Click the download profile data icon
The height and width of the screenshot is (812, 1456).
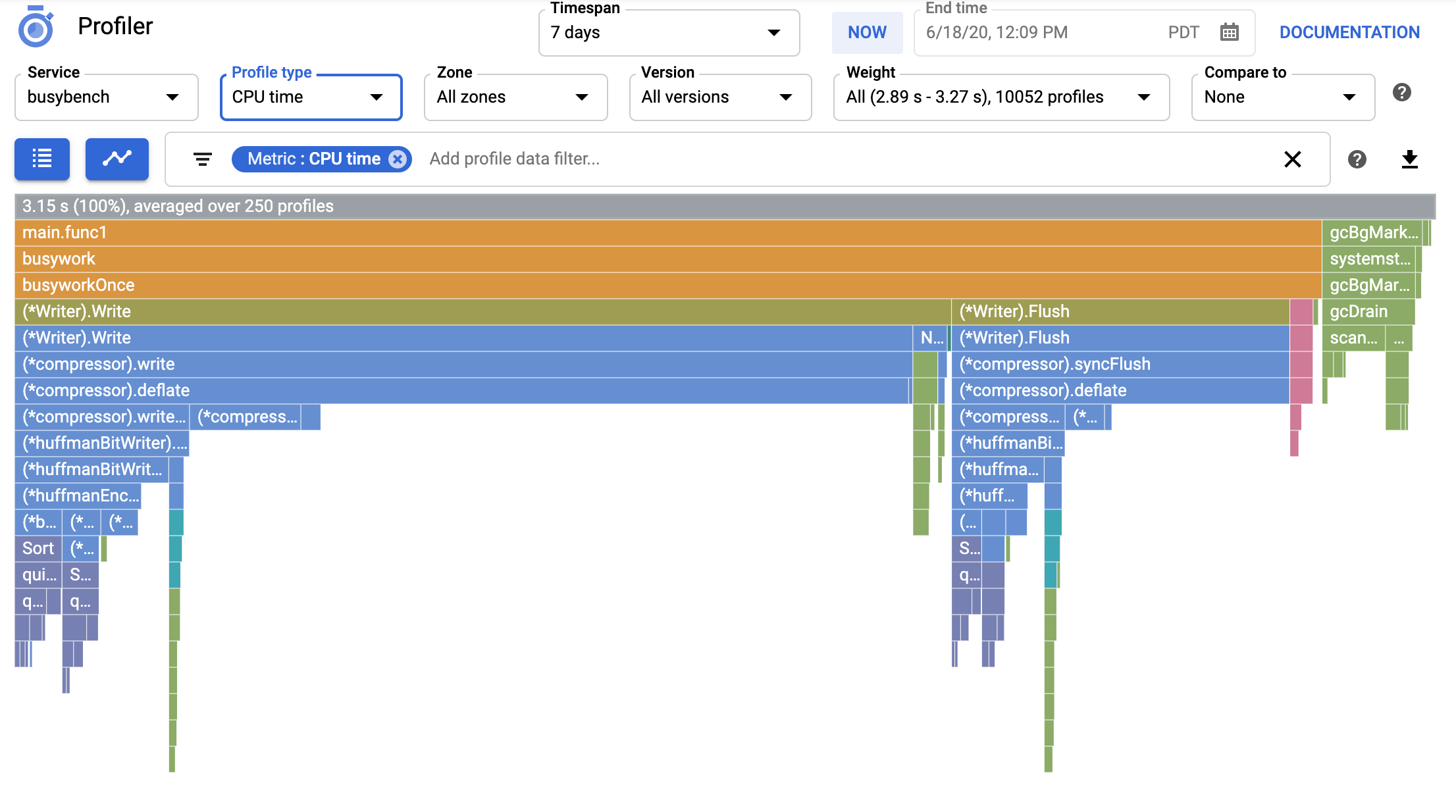[x=1411, y=159]
